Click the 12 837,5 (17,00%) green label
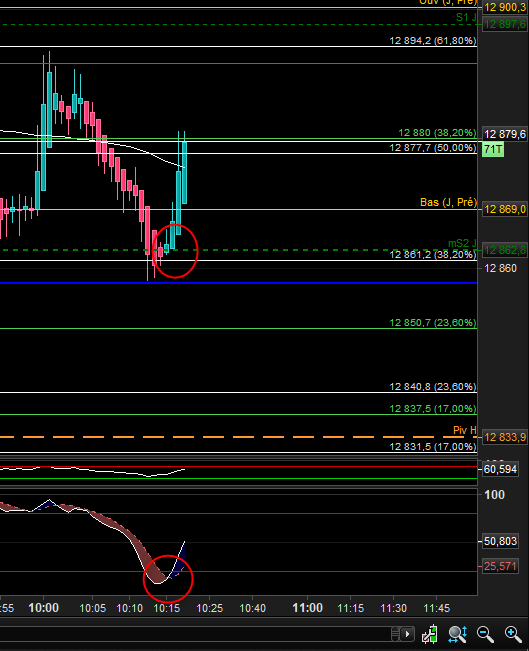This screenshot has width=529, height=651. point(433,409)
